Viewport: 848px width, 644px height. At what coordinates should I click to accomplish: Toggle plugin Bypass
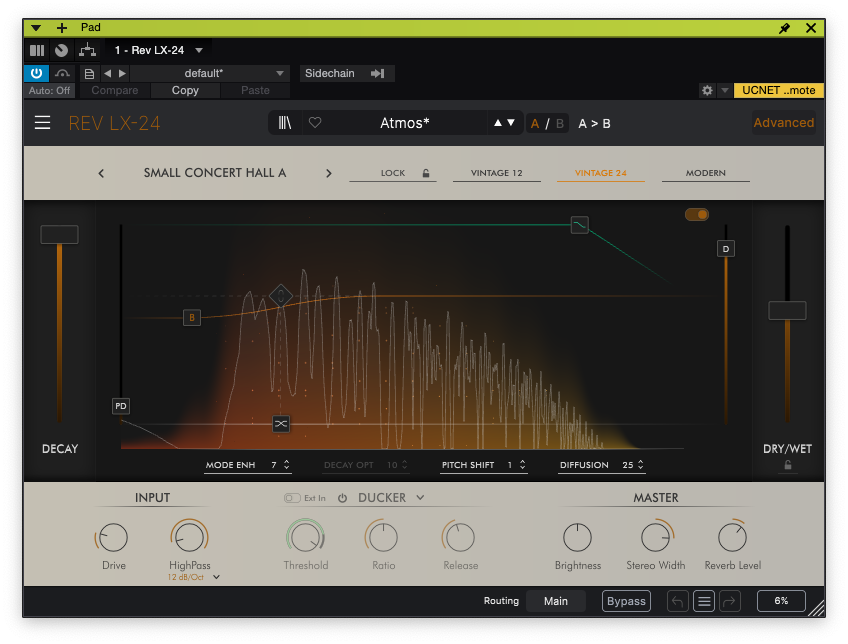(x=626, y=601)
